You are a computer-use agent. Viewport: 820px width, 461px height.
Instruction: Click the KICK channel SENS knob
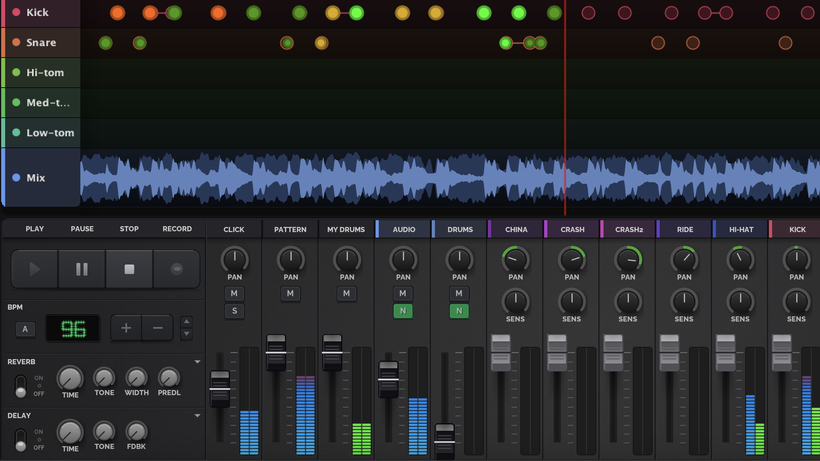[x=796, y=301]
